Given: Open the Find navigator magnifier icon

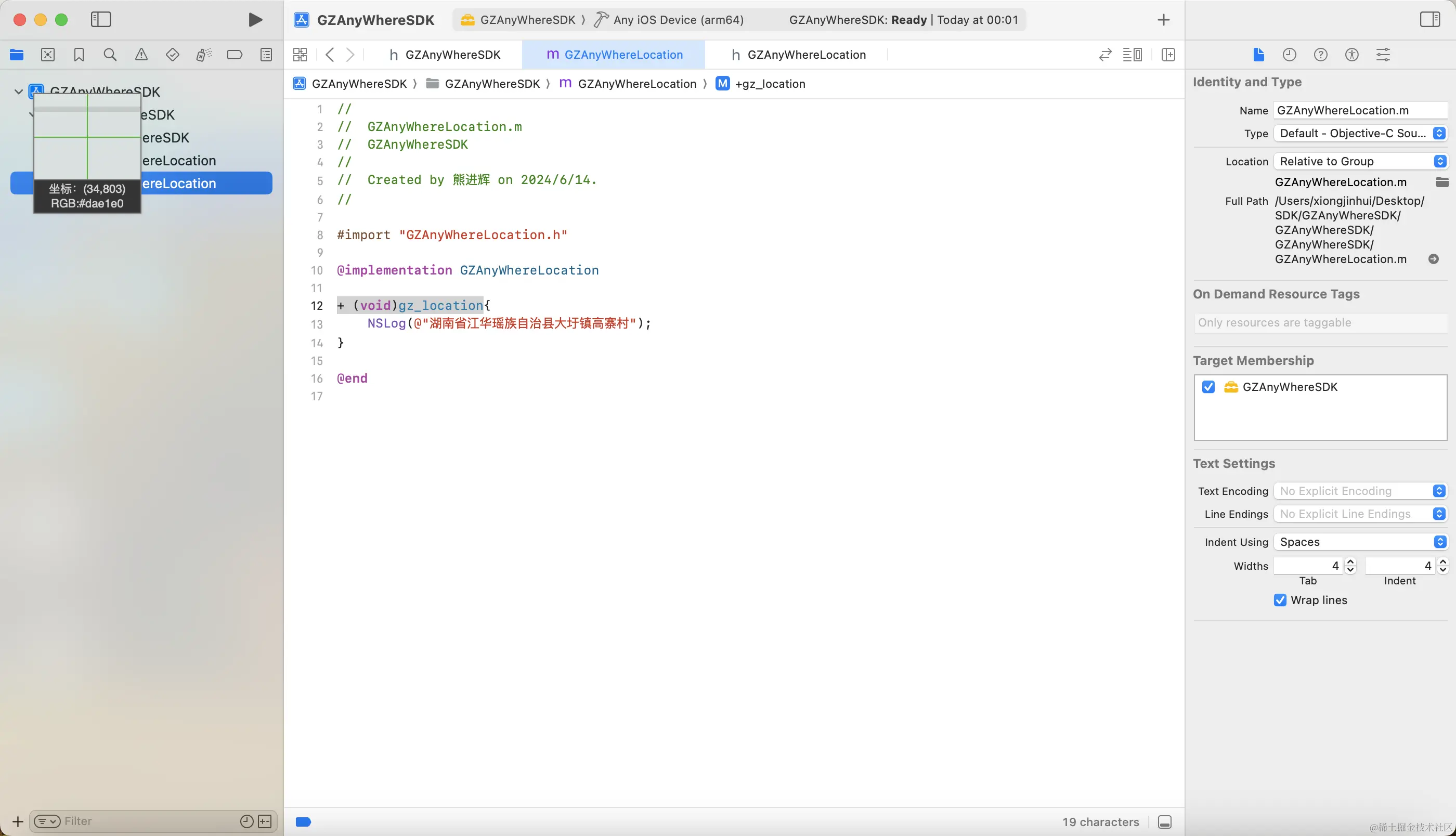Looking at the screenshot, I should (110, 55).
